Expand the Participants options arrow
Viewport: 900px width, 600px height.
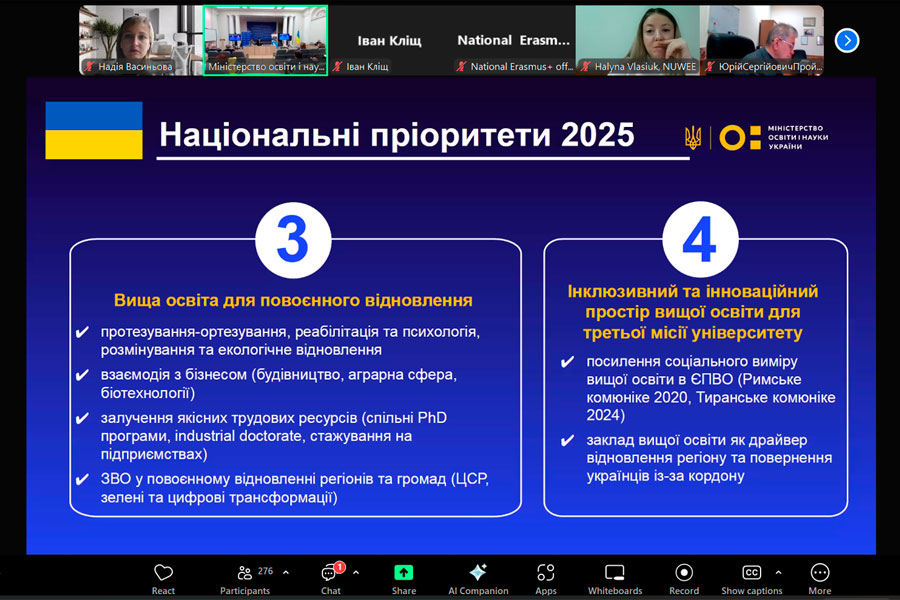[286, 572]
